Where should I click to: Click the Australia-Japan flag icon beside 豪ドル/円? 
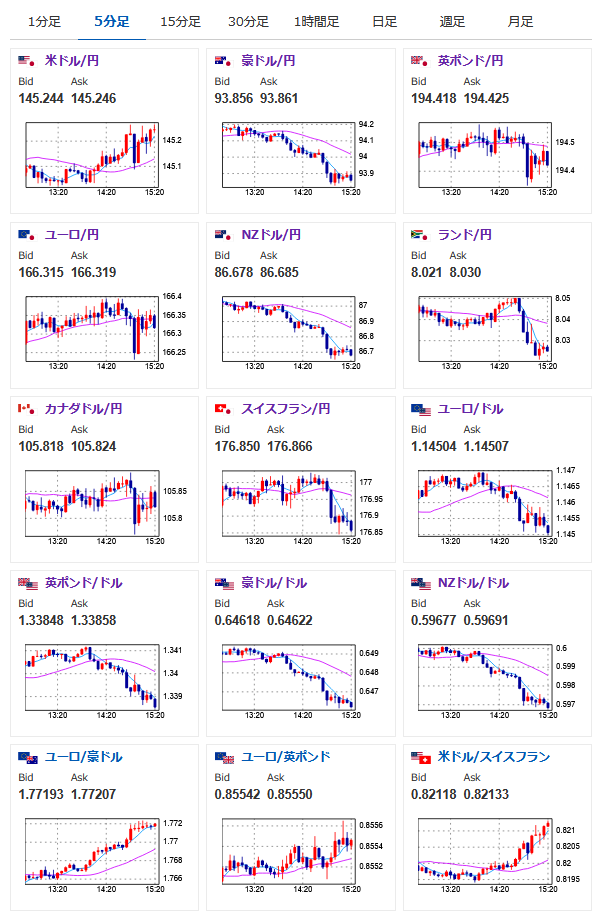[x=223, y=61]
